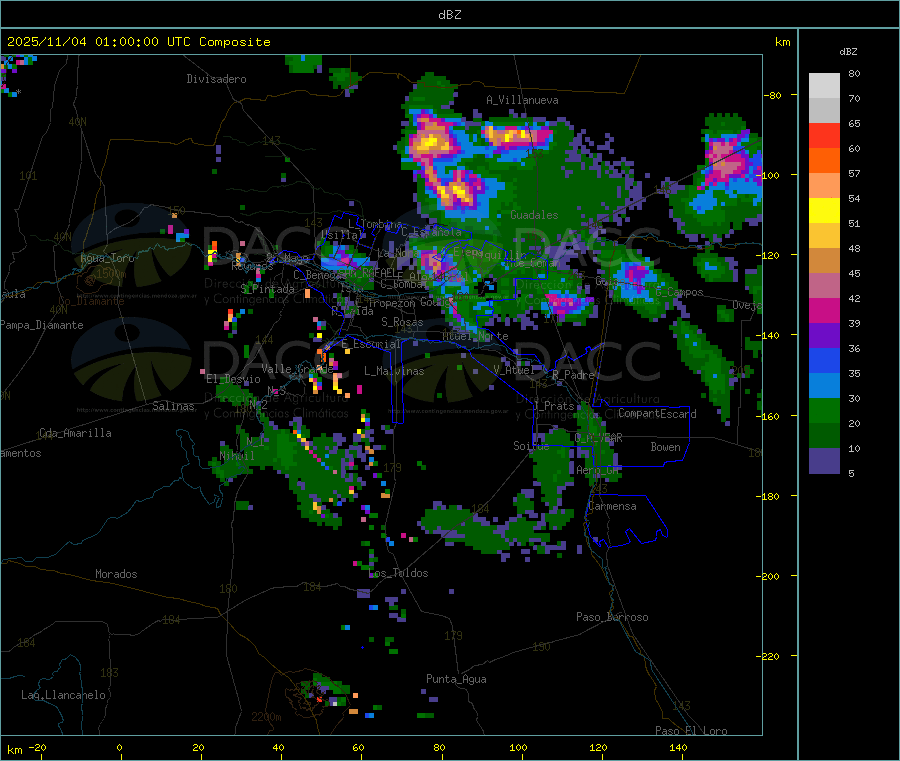900x761 pixels.
Task: Click the yellow 51–54 dBZ legend swatch
Action: click(824, 211)
